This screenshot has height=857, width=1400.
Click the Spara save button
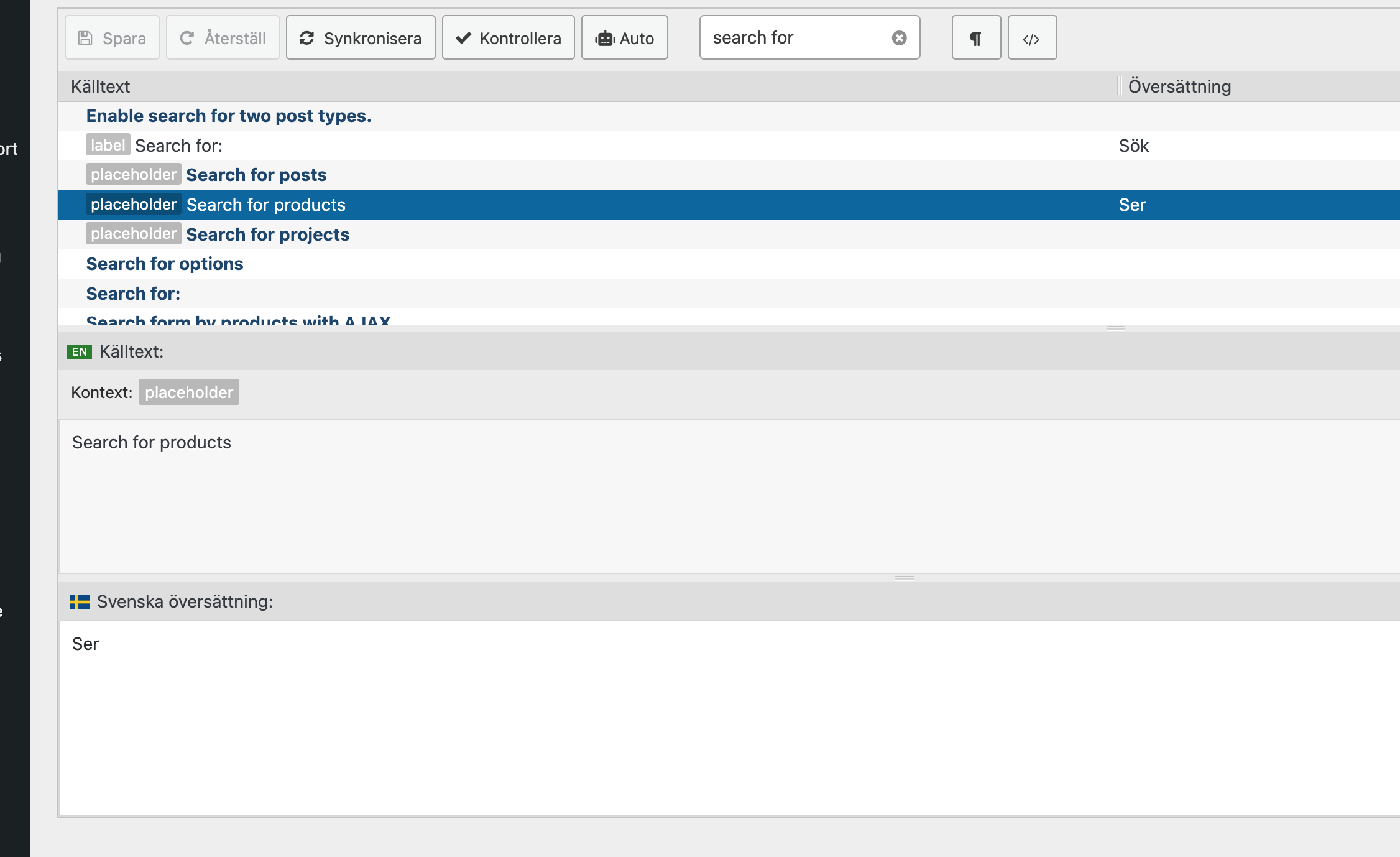click(112, 38)
